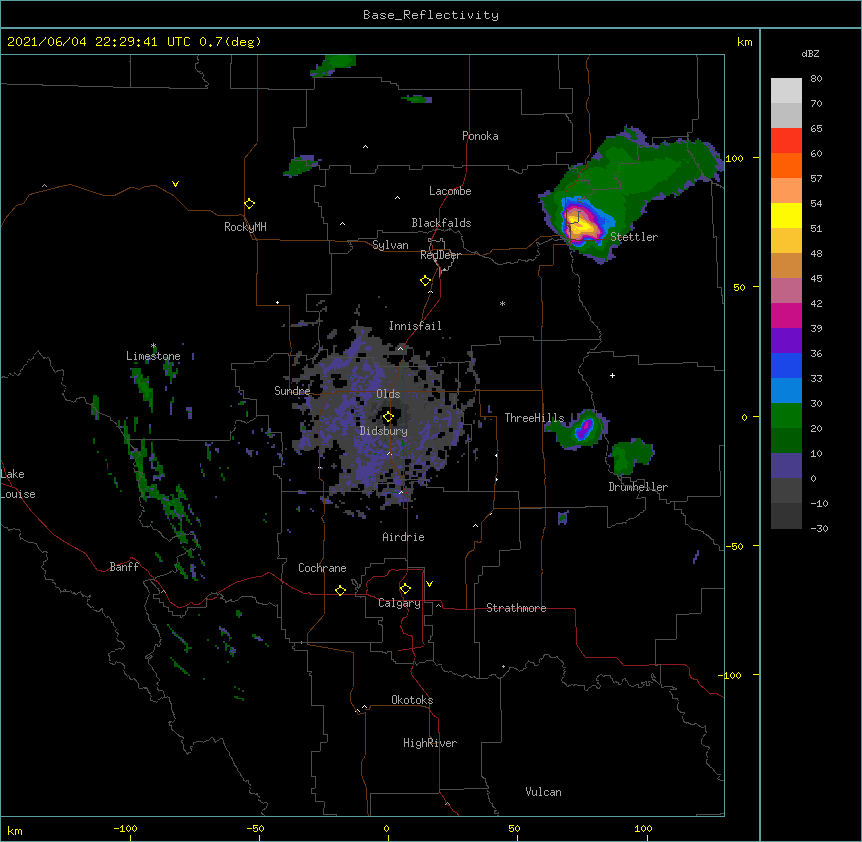Pick the yellow diamond marker below Cochrane
The height and width of the screenshot is (842, 862).
click(340, 590)
